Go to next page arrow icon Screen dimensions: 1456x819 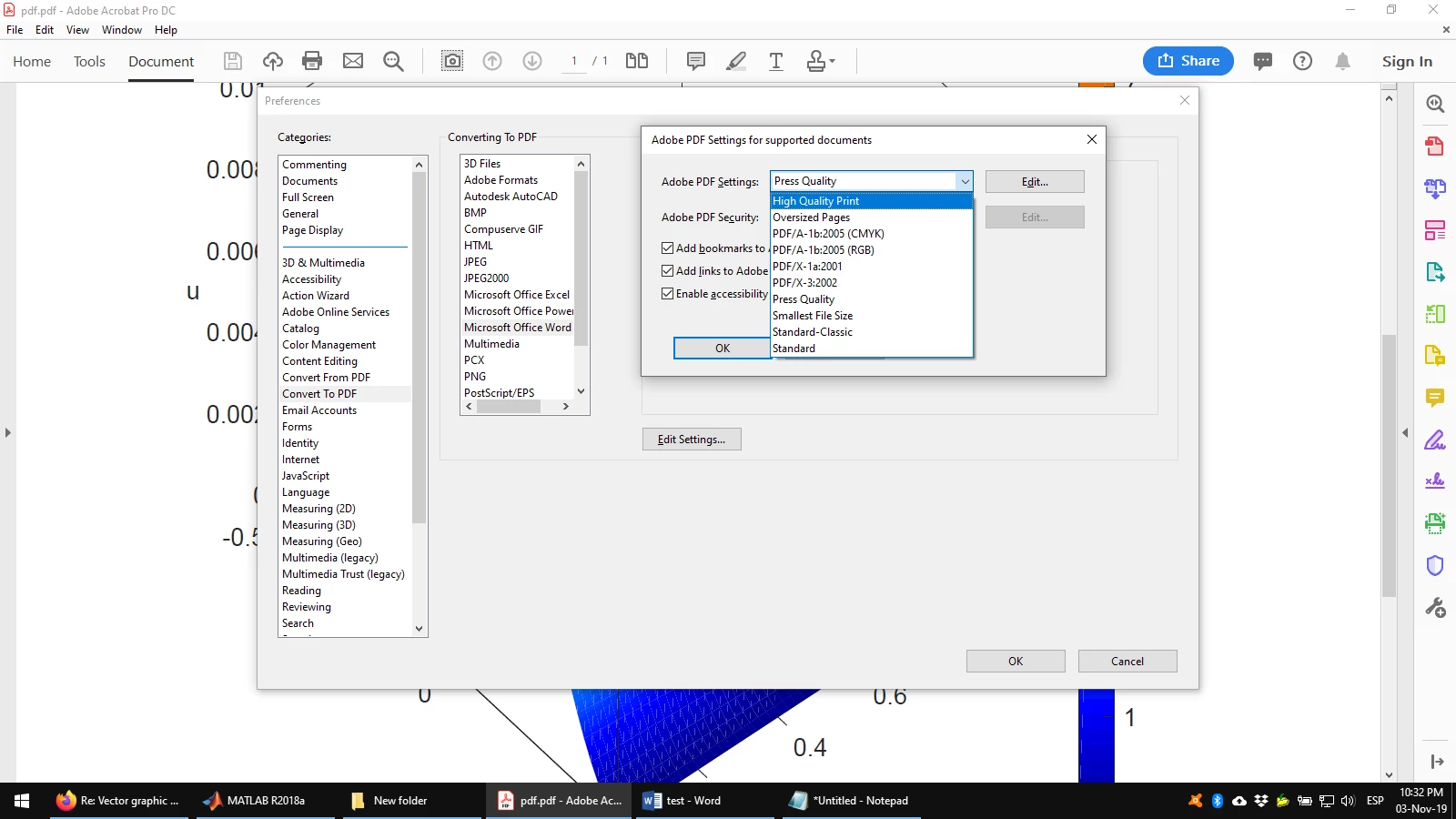(x=532, y=61)
